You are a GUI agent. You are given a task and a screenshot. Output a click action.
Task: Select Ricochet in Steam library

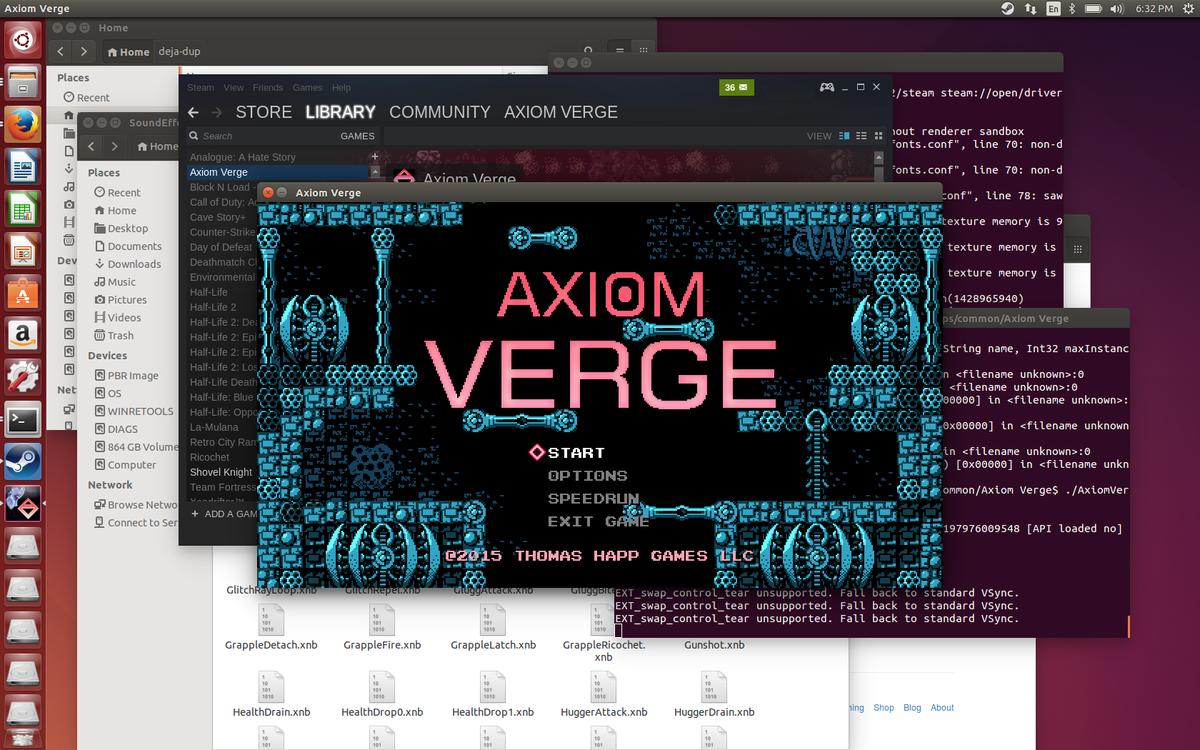[x=210, y=457]
